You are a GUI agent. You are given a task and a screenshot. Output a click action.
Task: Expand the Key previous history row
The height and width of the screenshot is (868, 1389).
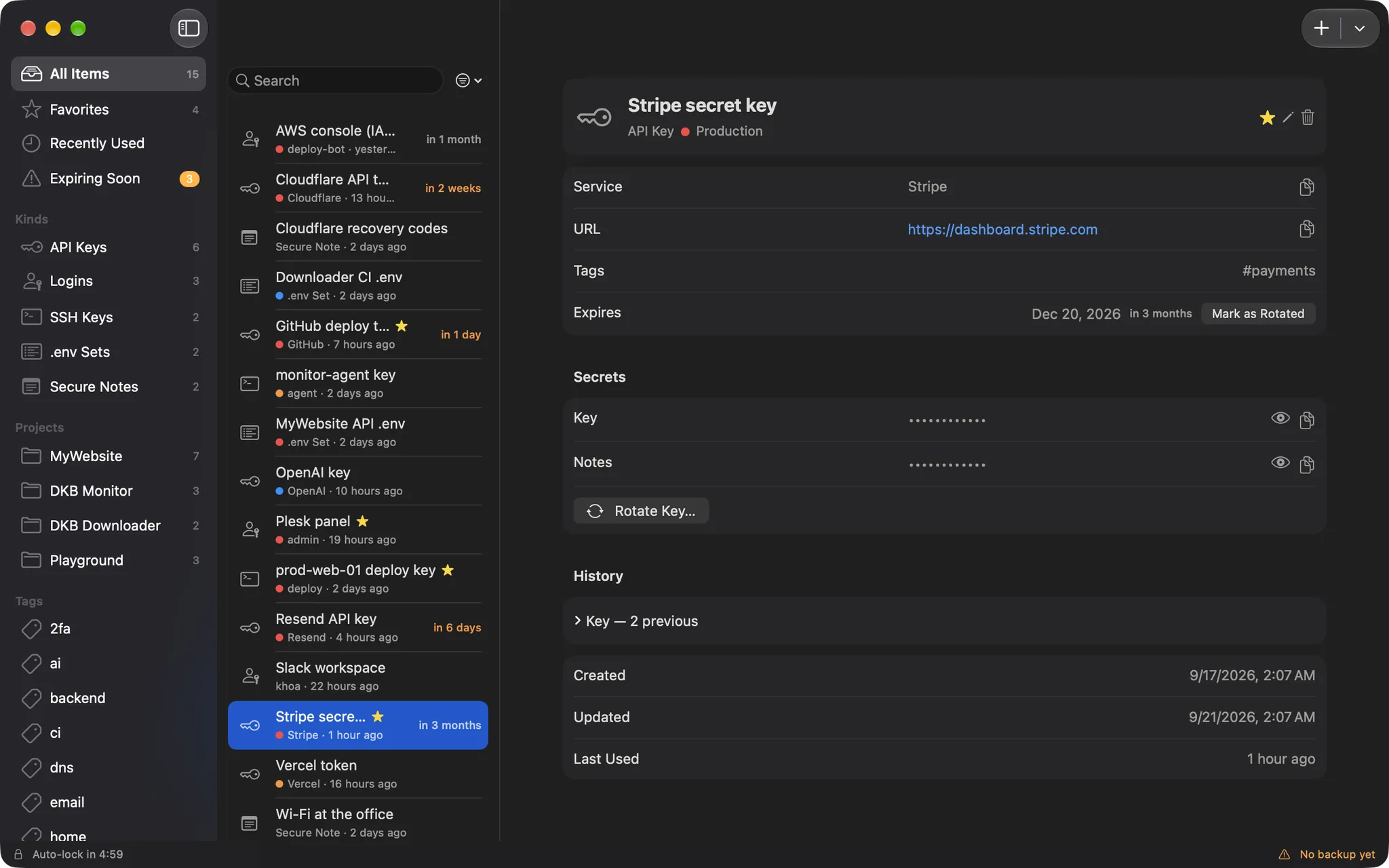[944, 621]
